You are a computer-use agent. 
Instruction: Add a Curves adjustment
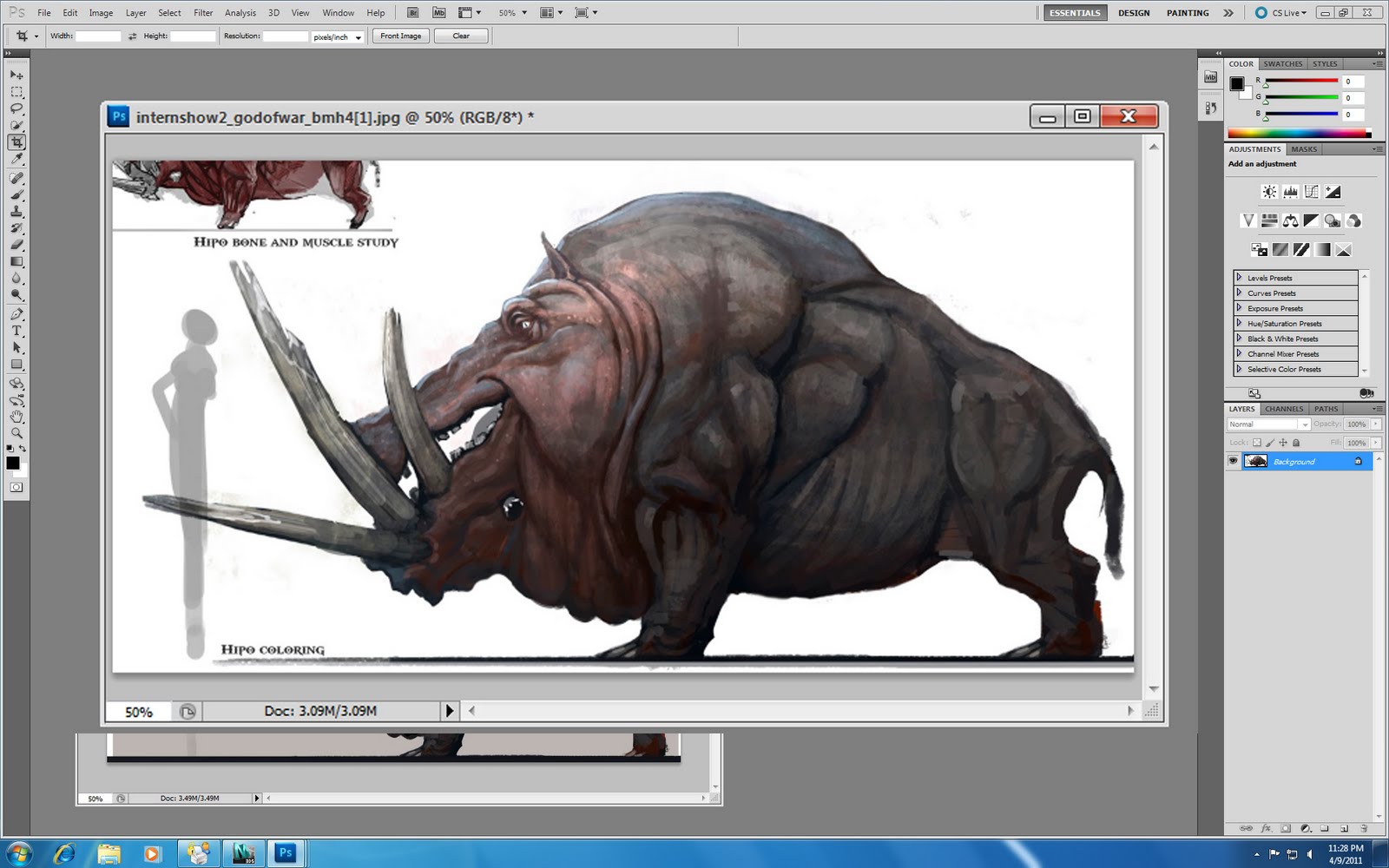pyautogui.click(x=1311, y=192)
